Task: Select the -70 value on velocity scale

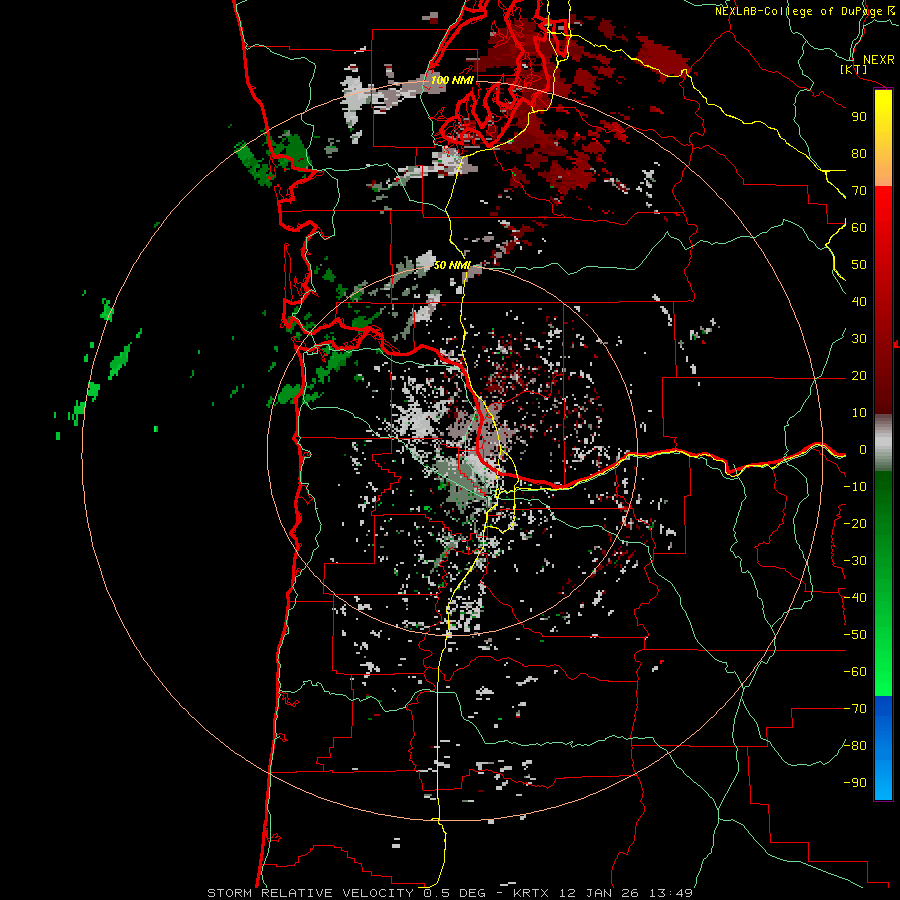Action: 855,709
